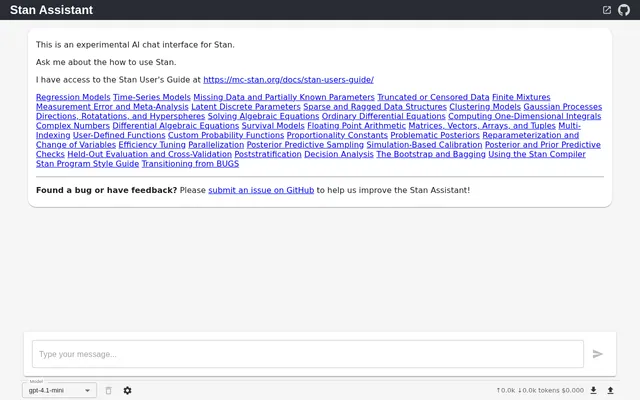Open Directions, Rotatations, and Hyperspheres link
640x400 pixels.
coord(120,116)
